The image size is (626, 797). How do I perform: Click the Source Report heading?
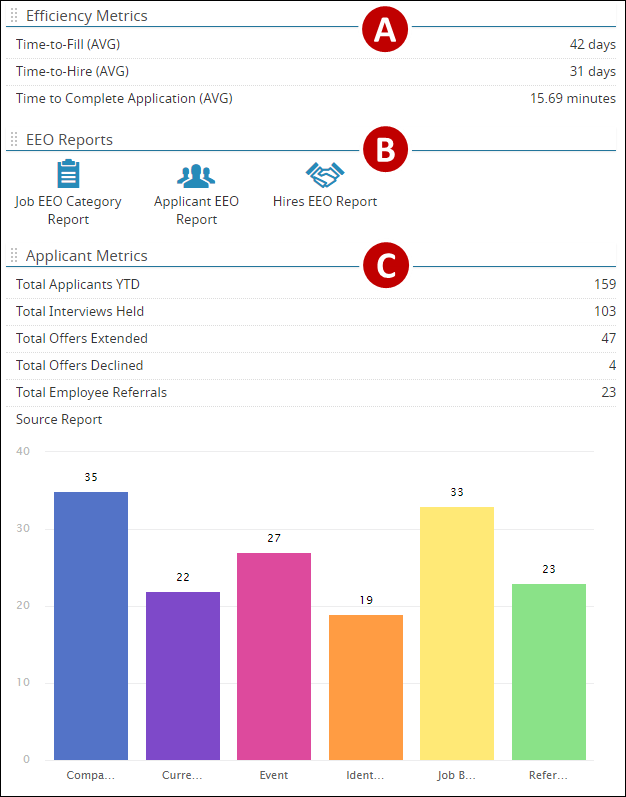(x=59, y=419)
